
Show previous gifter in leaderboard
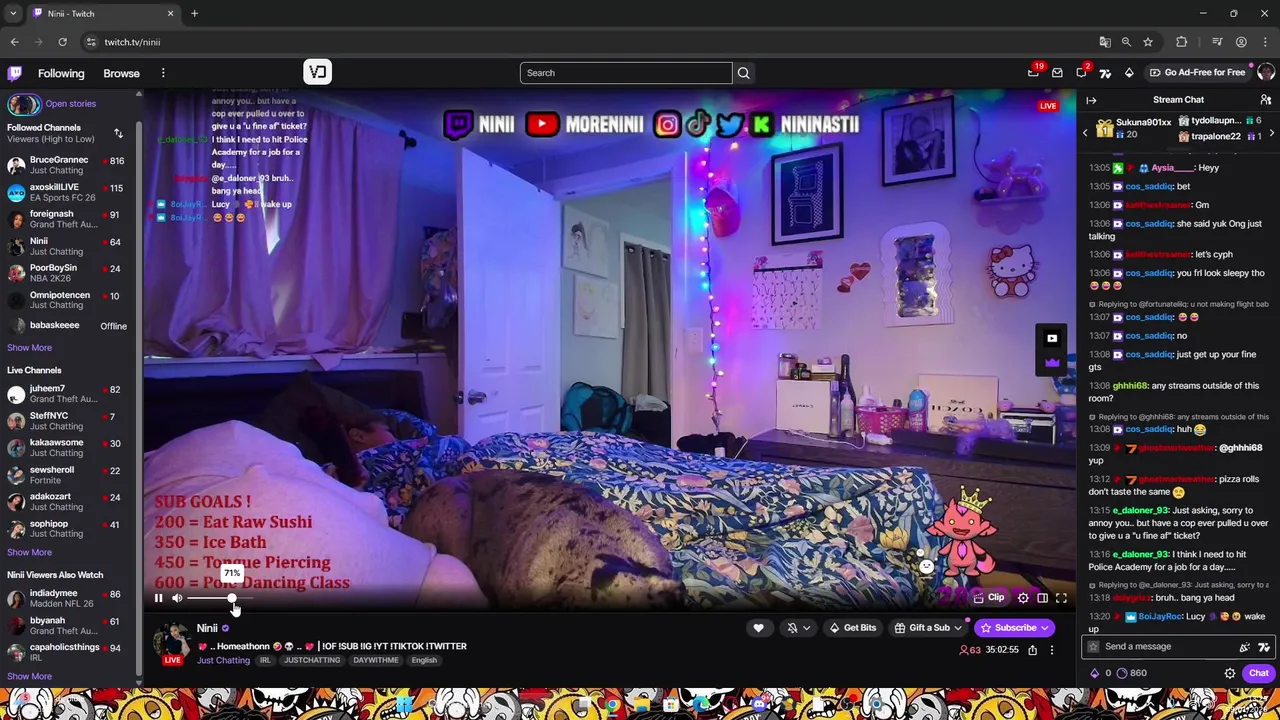coord(1085,133)
